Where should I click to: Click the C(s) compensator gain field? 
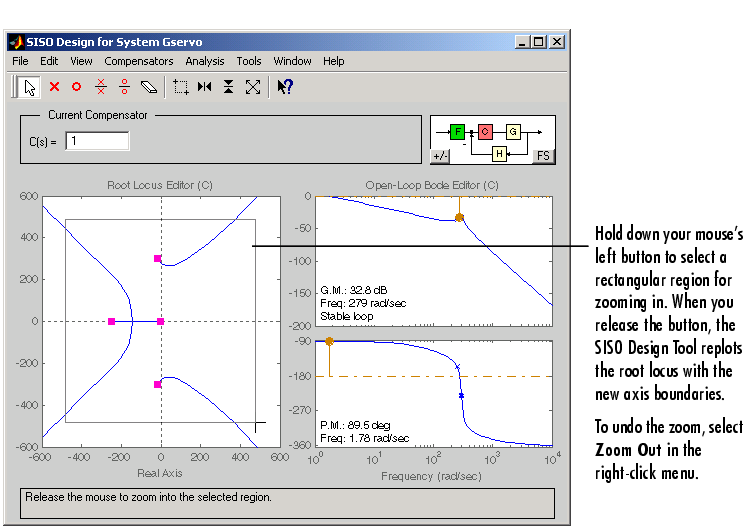pyautogui.click(x=98, y=141)
